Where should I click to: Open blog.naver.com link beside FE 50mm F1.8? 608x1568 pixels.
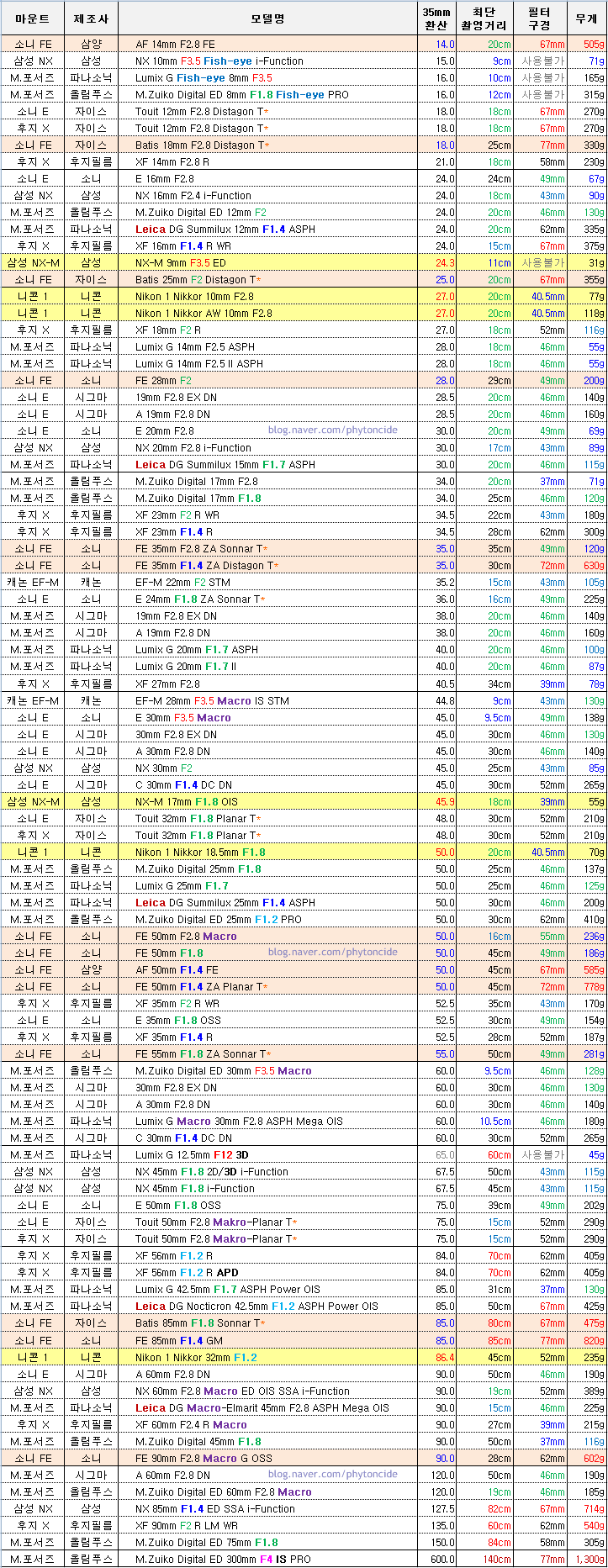332,953
